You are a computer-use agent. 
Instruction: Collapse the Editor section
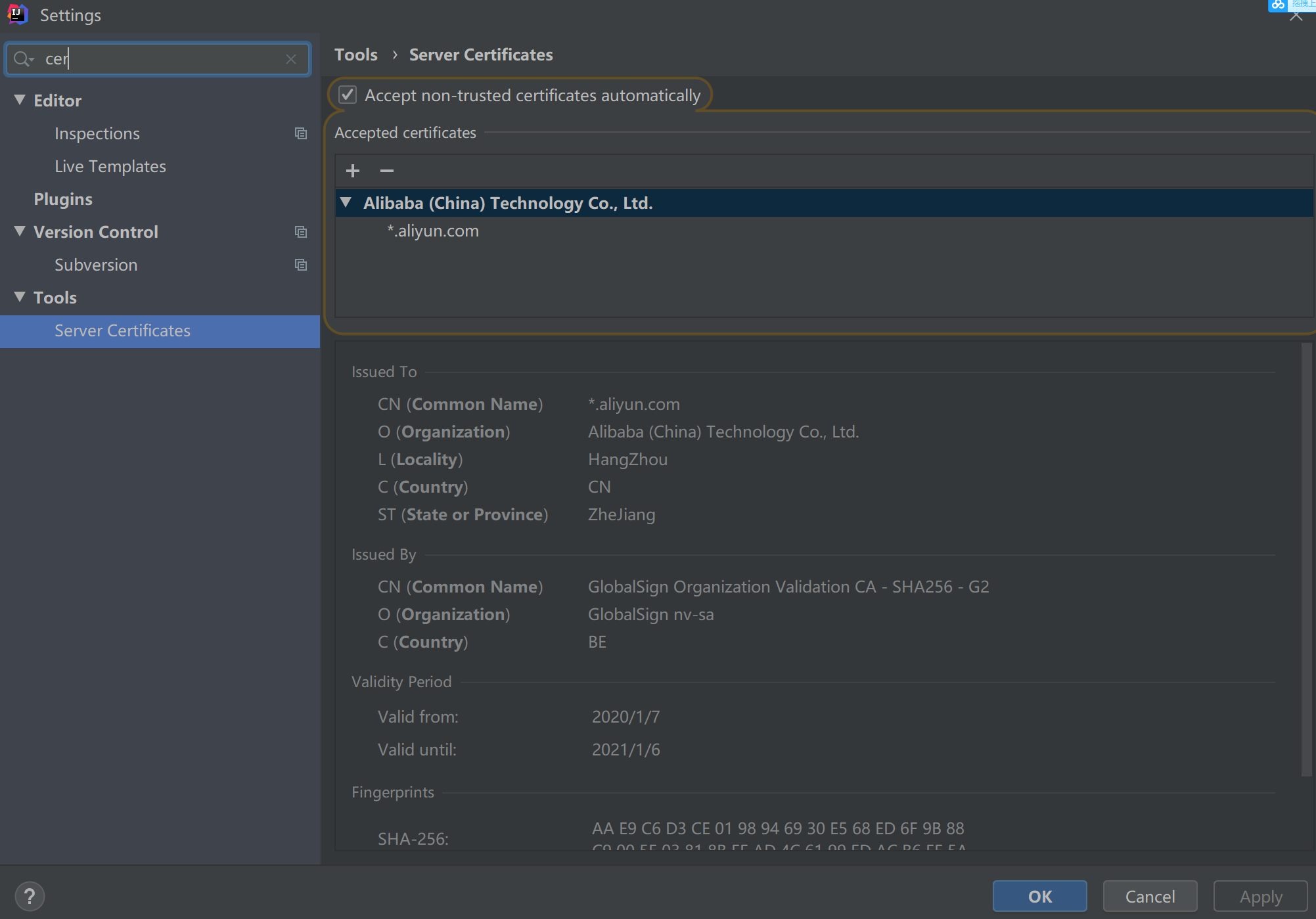[18, 99]
